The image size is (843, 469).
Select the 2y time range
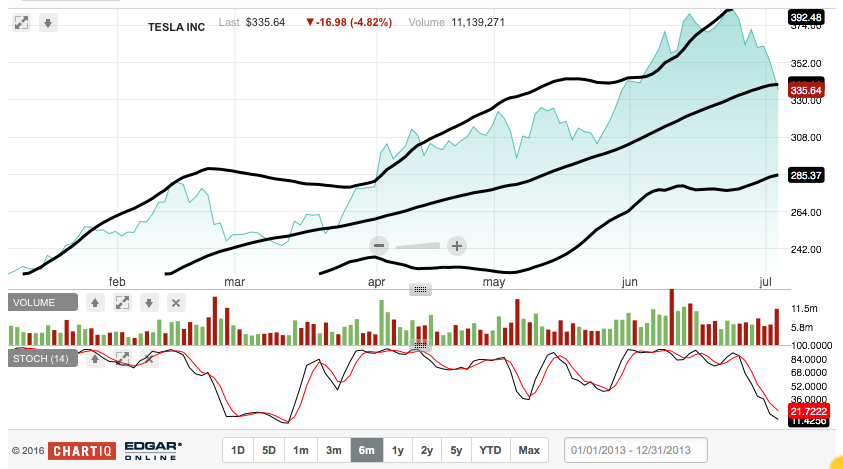point(427,450)
